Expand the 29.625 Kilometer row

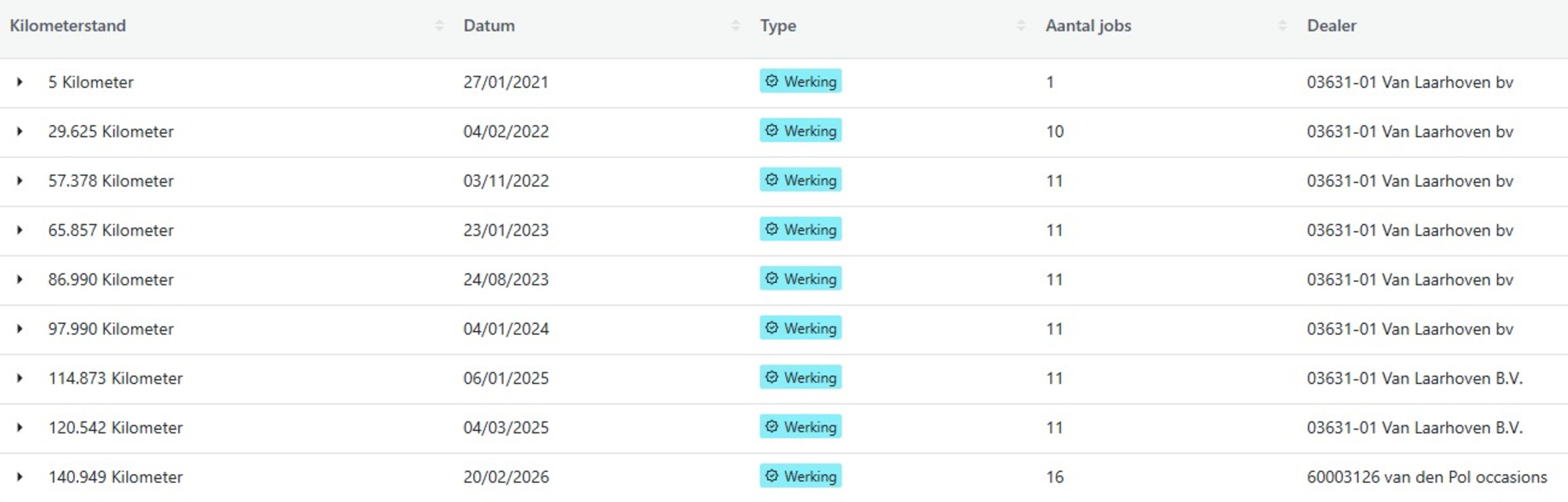pyautogui.click(x=19, y=131)
